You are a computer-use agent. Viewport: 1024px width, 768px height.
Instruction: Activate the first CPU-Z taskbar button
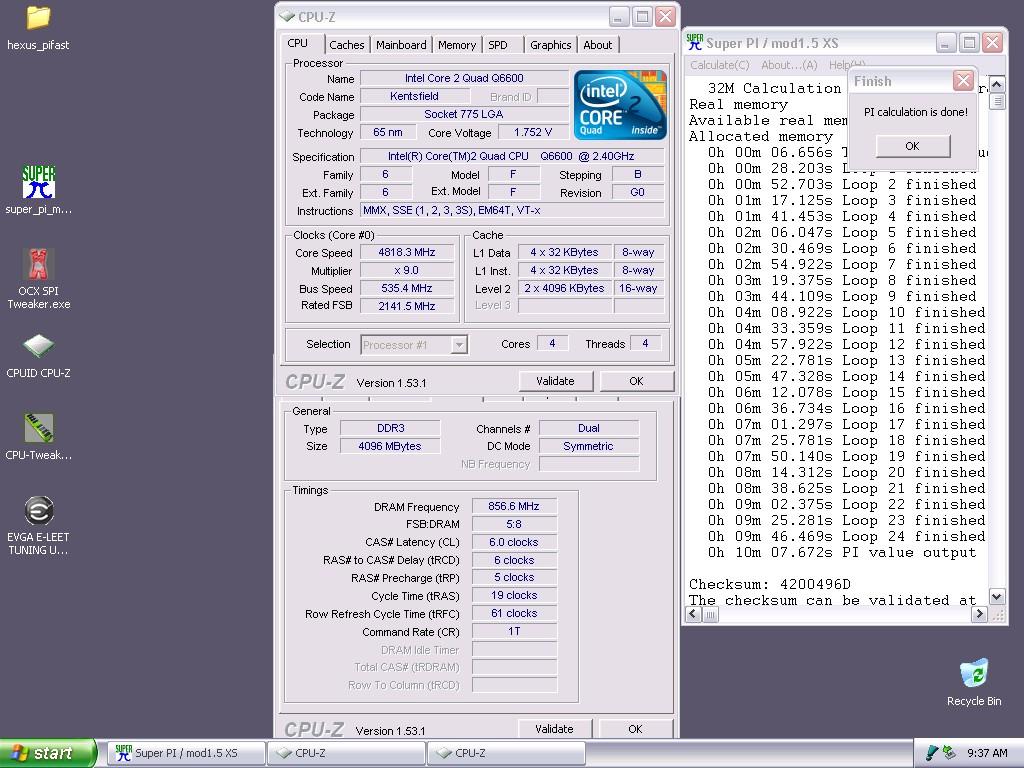pos(346,753)
